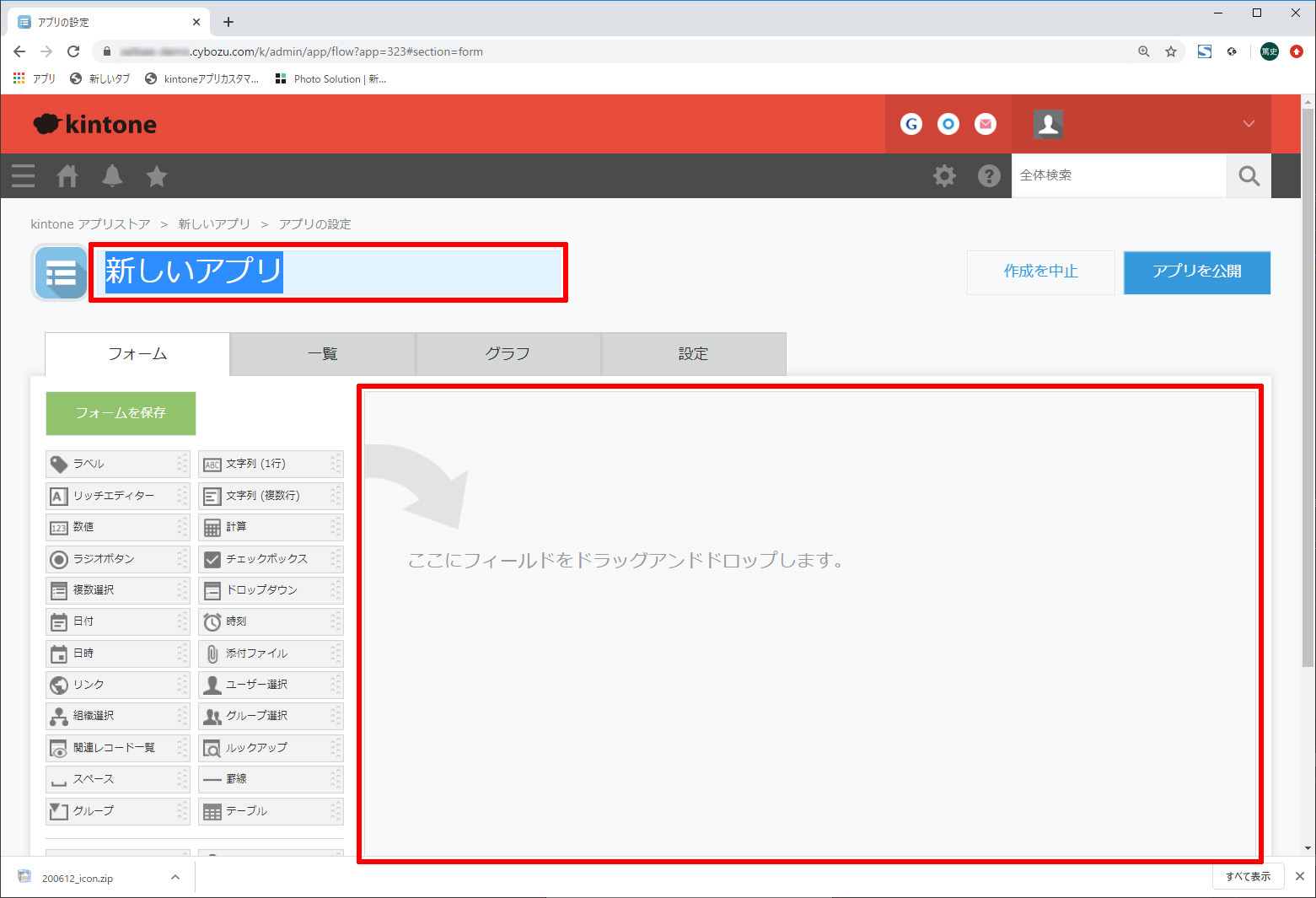Open the kintone hamburger menu
The width and height of the screenshot is (1316, 898).
click(24, 175)
